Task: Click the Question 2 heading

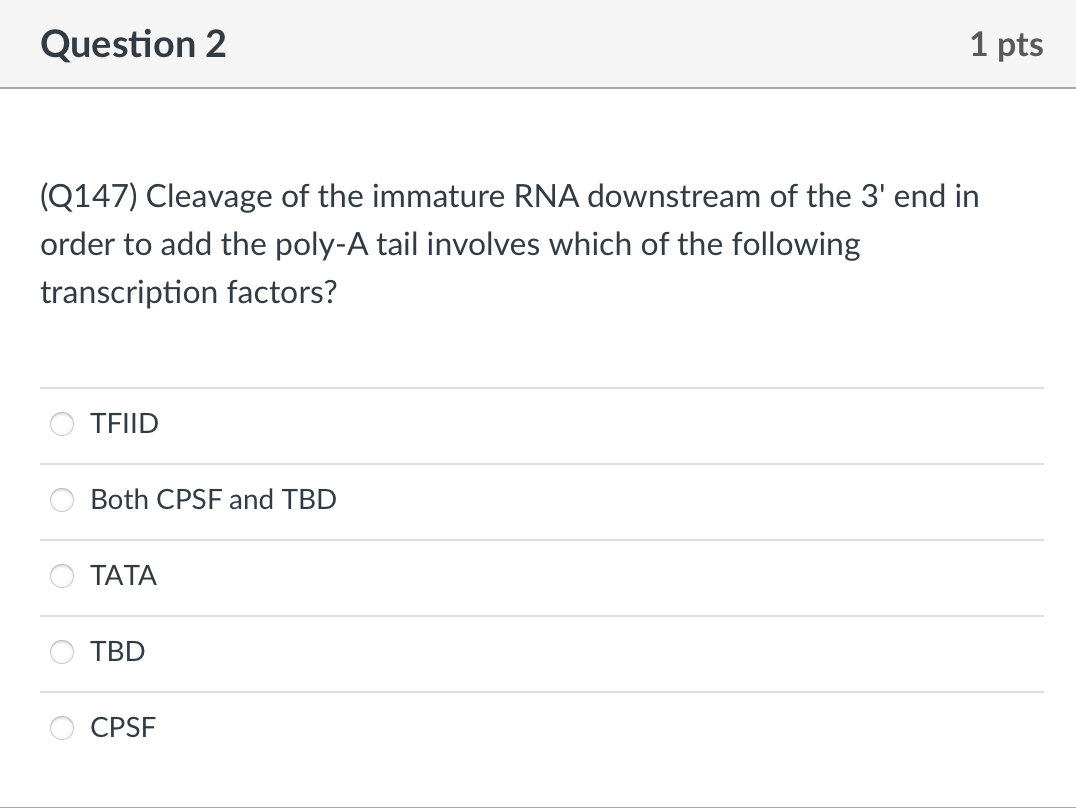Action: tap(134, 44)
